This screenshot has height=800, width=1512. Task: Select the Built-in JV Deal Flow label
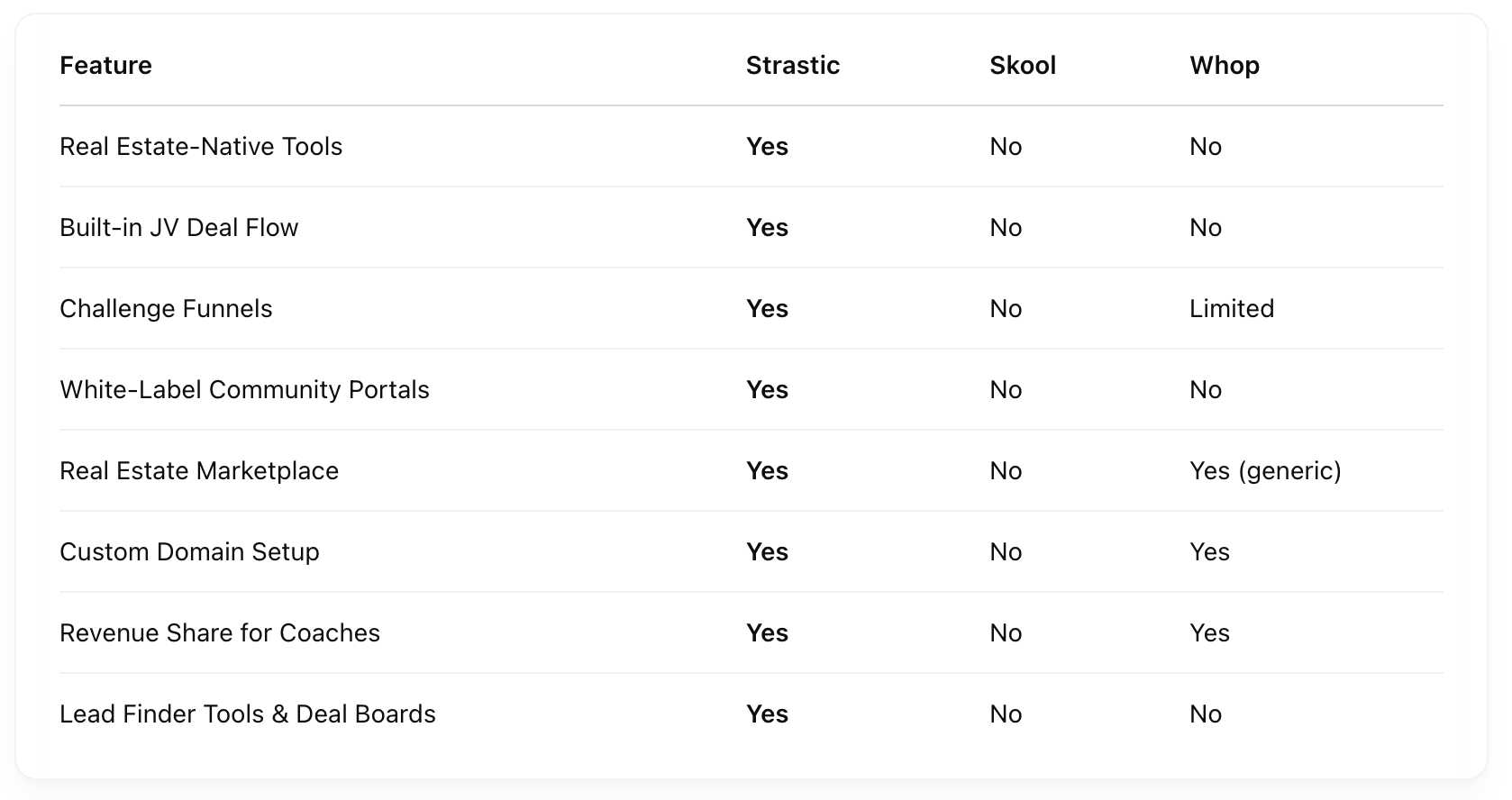coord(178,228)
